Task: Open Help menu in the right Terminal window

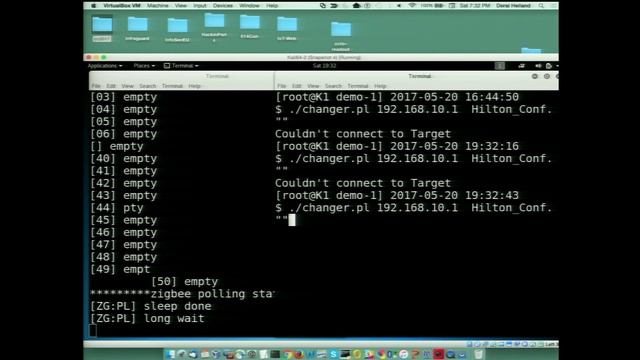Action: [380, 86]
